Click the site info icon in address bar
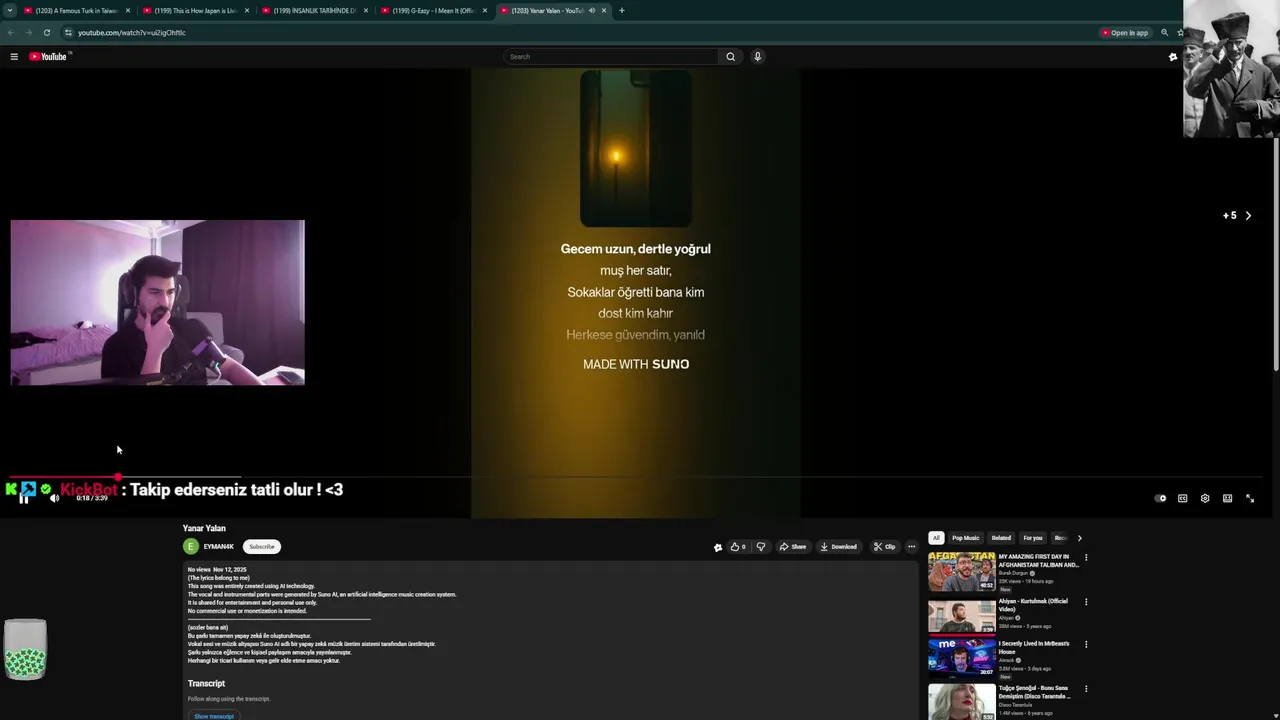 pyautogui.click(x=68, y=32)
